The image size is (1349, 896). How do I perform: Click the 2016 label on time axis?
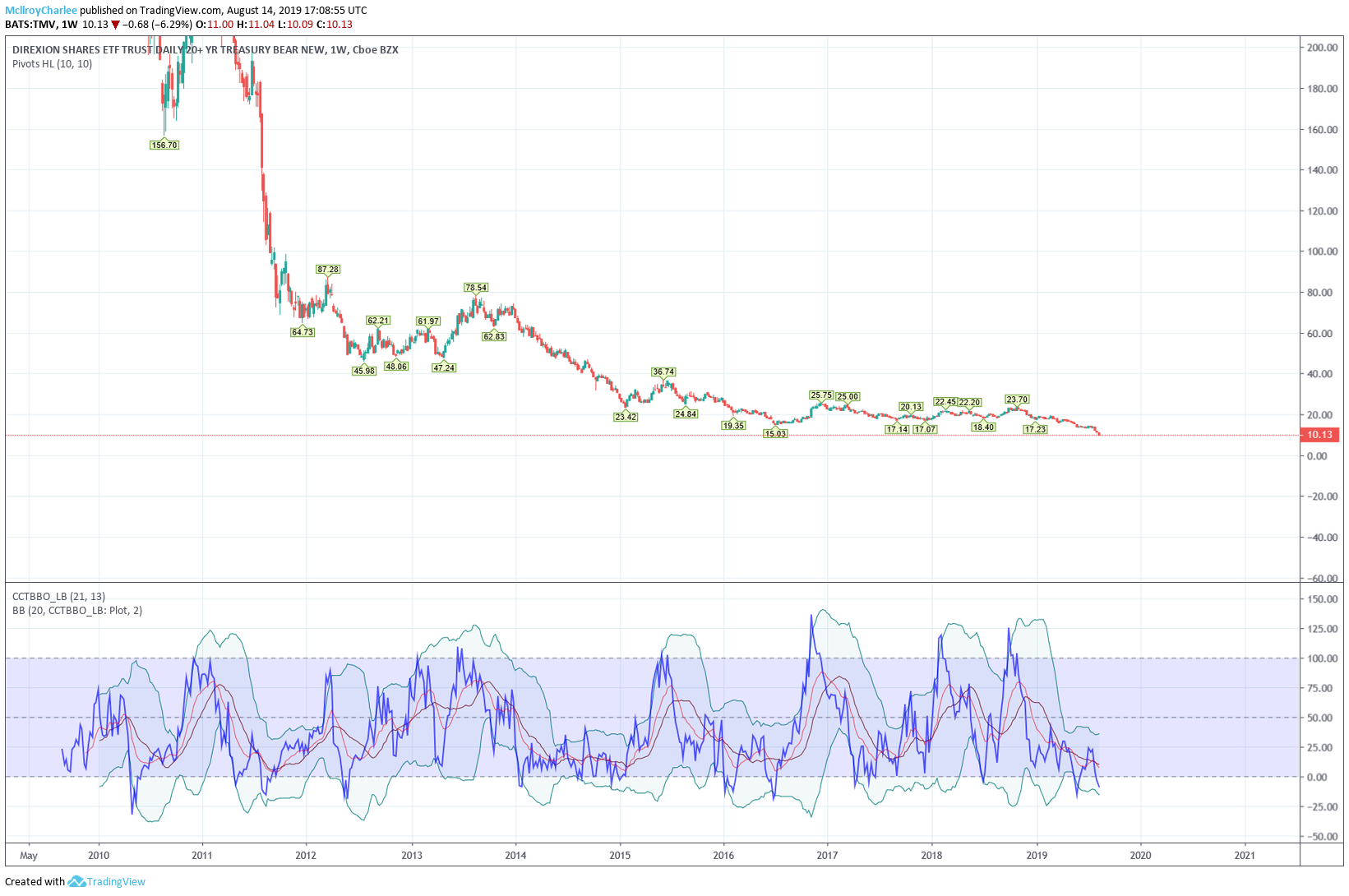click(723, 855)
